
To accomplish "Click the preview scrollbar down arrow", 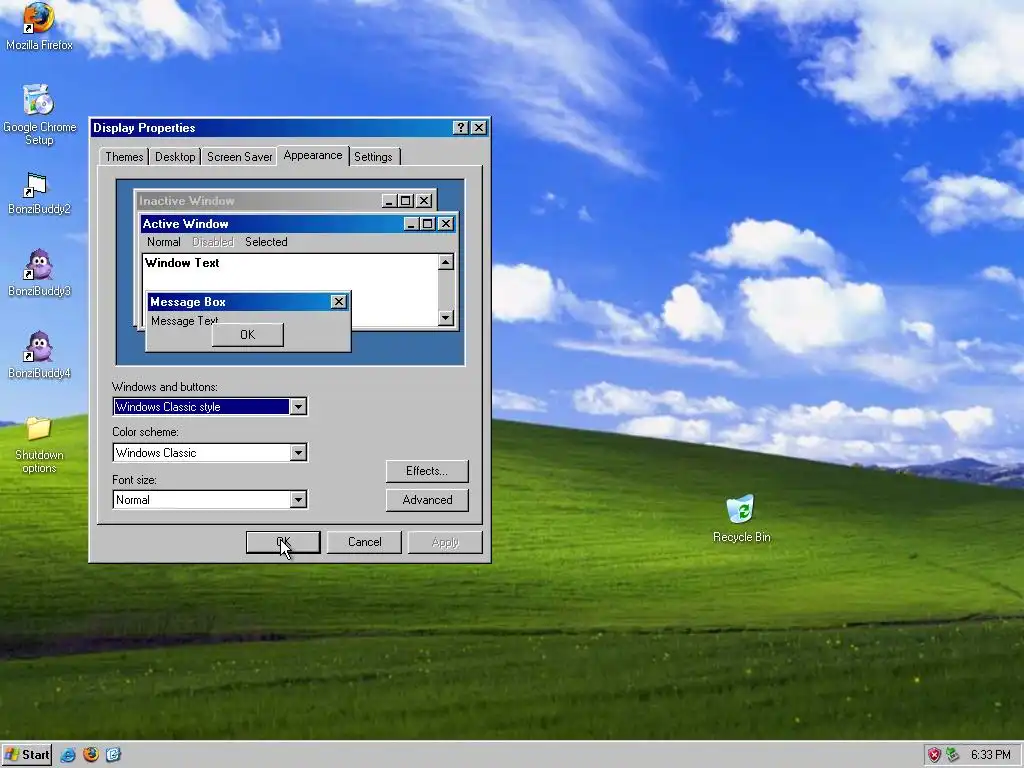I will point(446,317).
